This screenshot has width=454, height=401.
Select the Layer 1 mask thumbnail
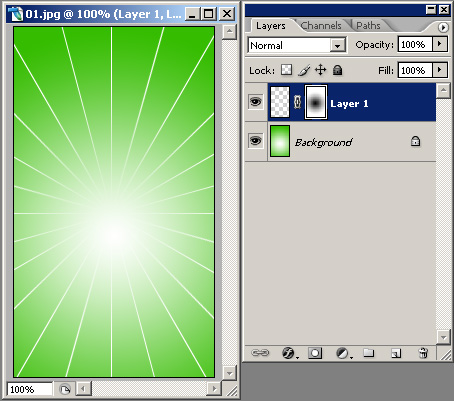tap(316, 102)
